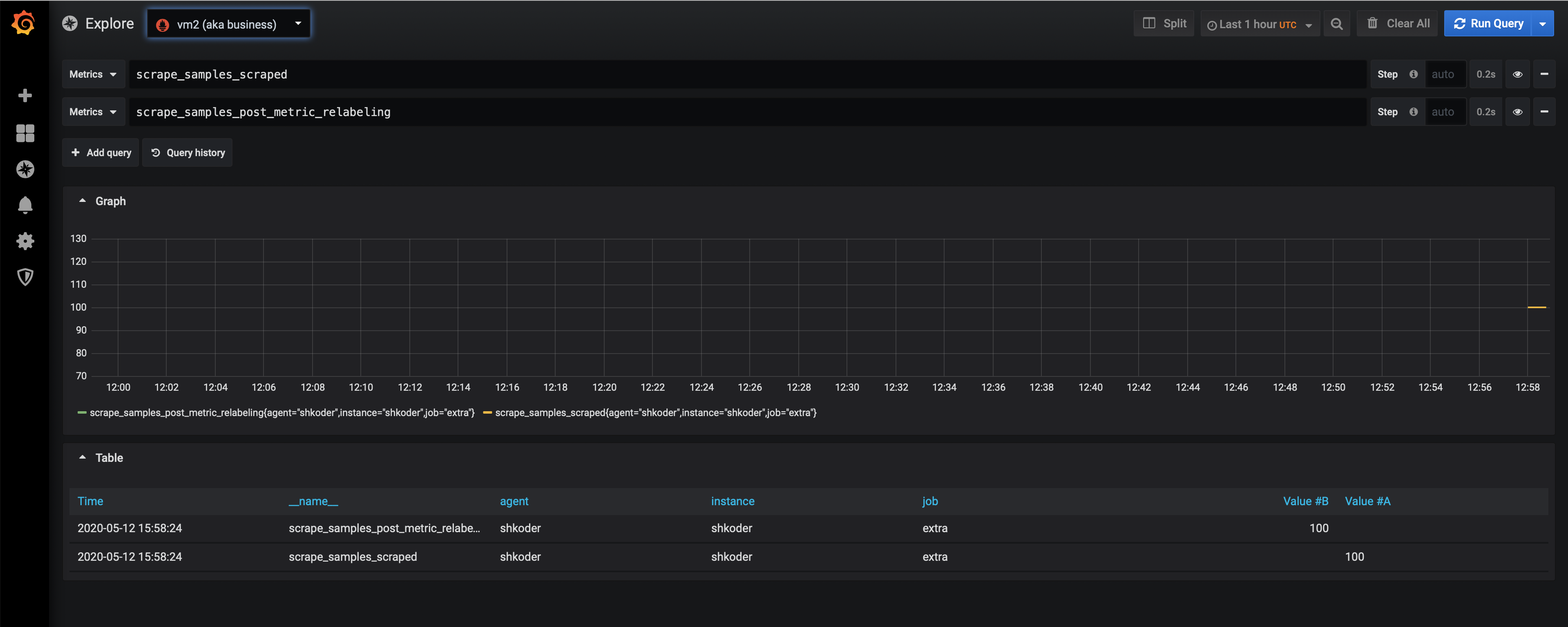
Task: Click the yellow series line on graph
Action: tap(1537, 307)
